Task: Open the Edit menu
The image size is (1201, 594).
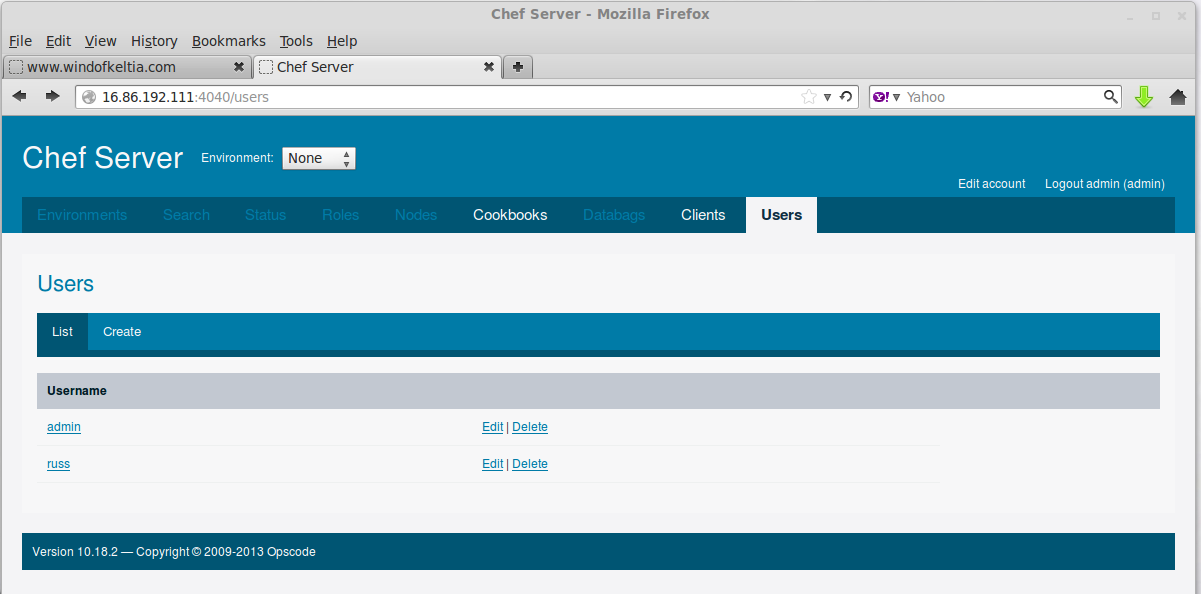Action: pyautogui.click(x=59, y=41)
